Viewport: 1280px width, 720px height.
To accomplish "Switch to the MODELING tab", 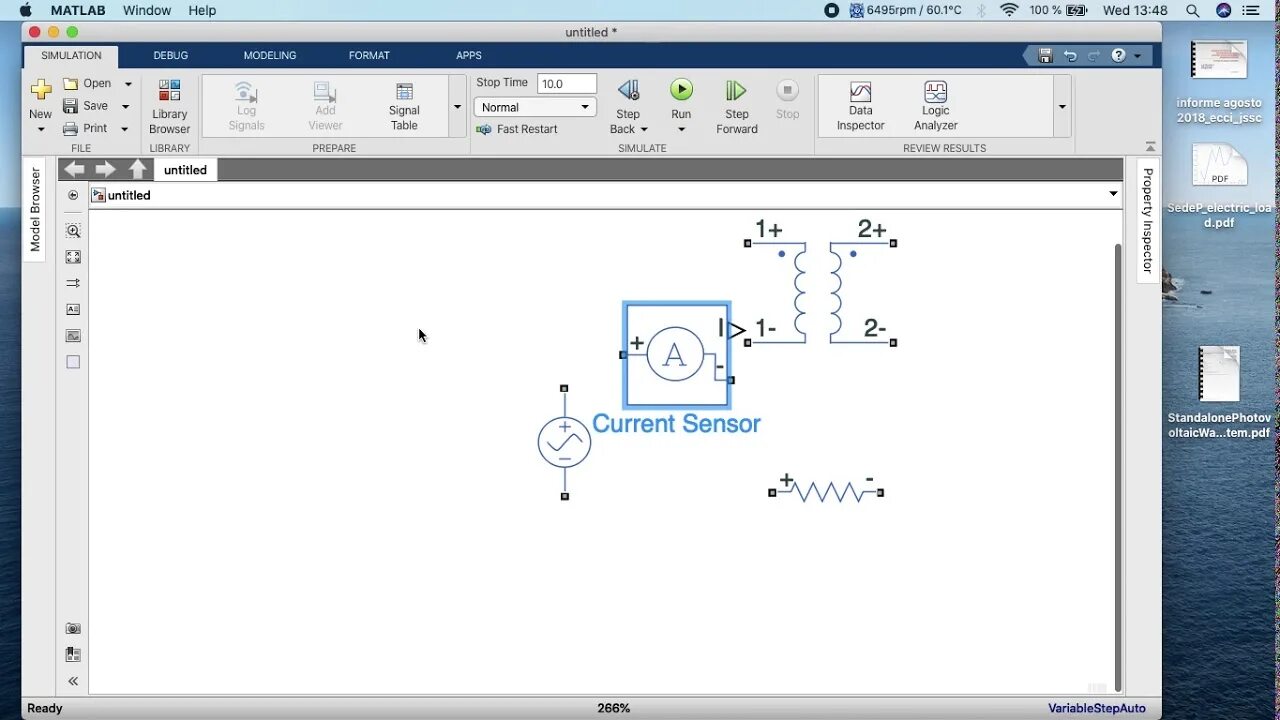I will pyautogui.click(x=270, y=56).
